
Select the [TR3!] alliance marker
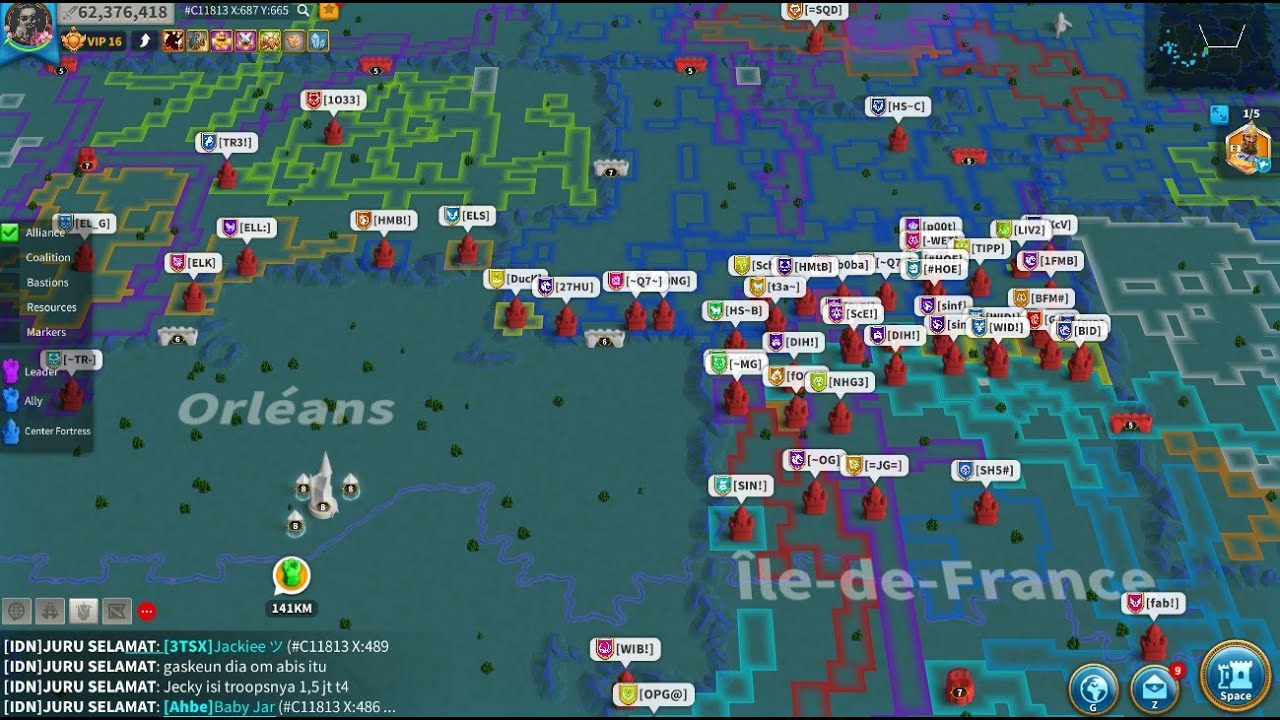point(227,142)
